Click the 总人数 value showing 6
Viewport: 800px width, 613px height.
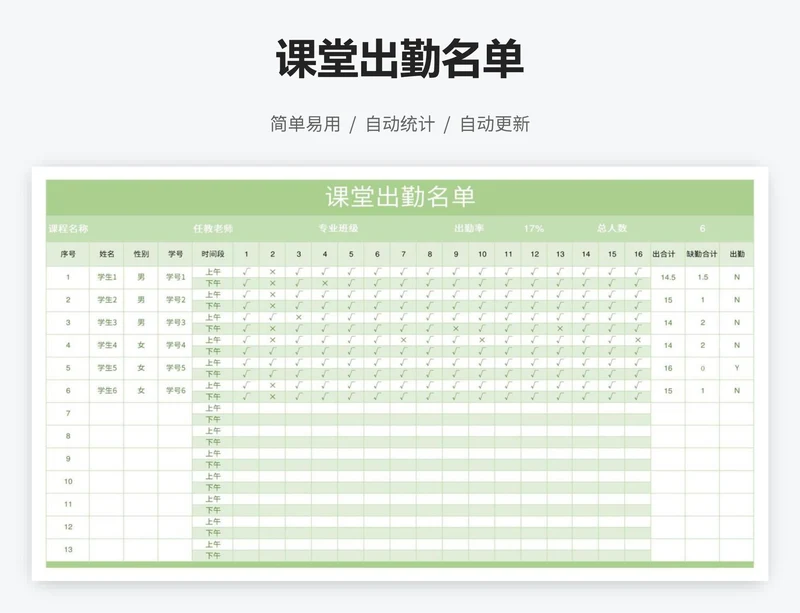point(702,228)
